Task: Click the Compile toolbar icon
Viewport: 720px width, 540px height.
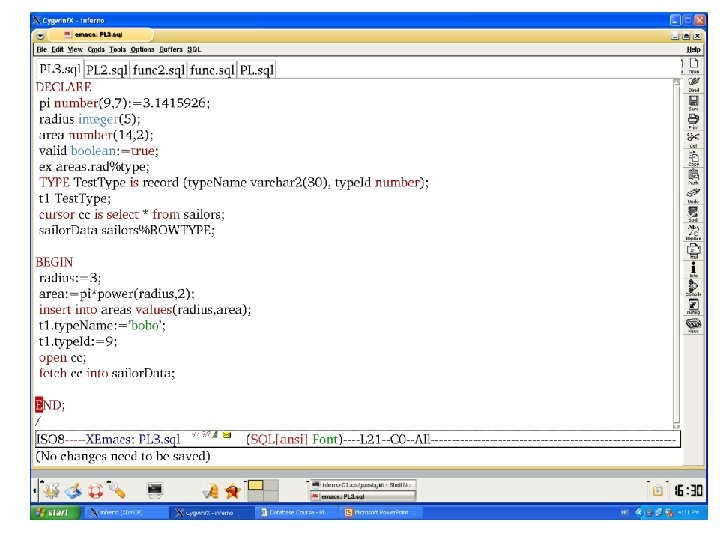Action: [x=693, y=287]
